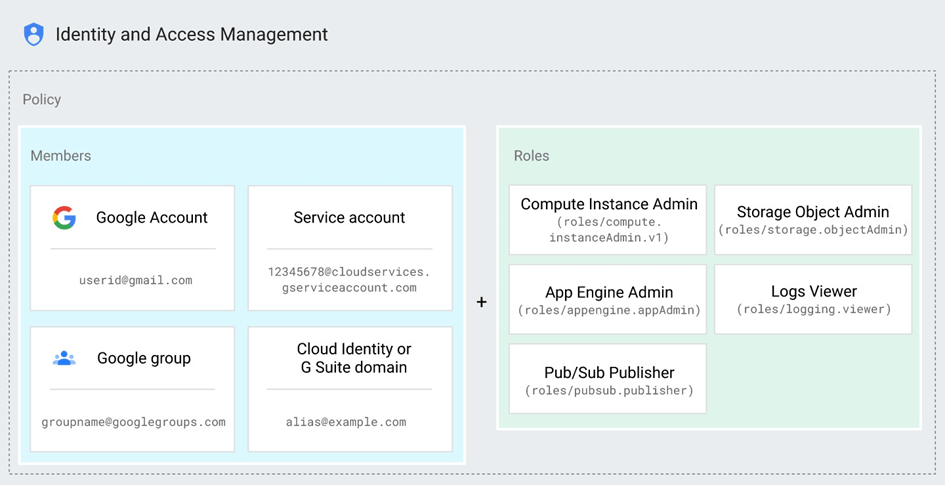Click the Google G logo icon
The height and width of the screenshot is (485, 945).
coord(64,218)
